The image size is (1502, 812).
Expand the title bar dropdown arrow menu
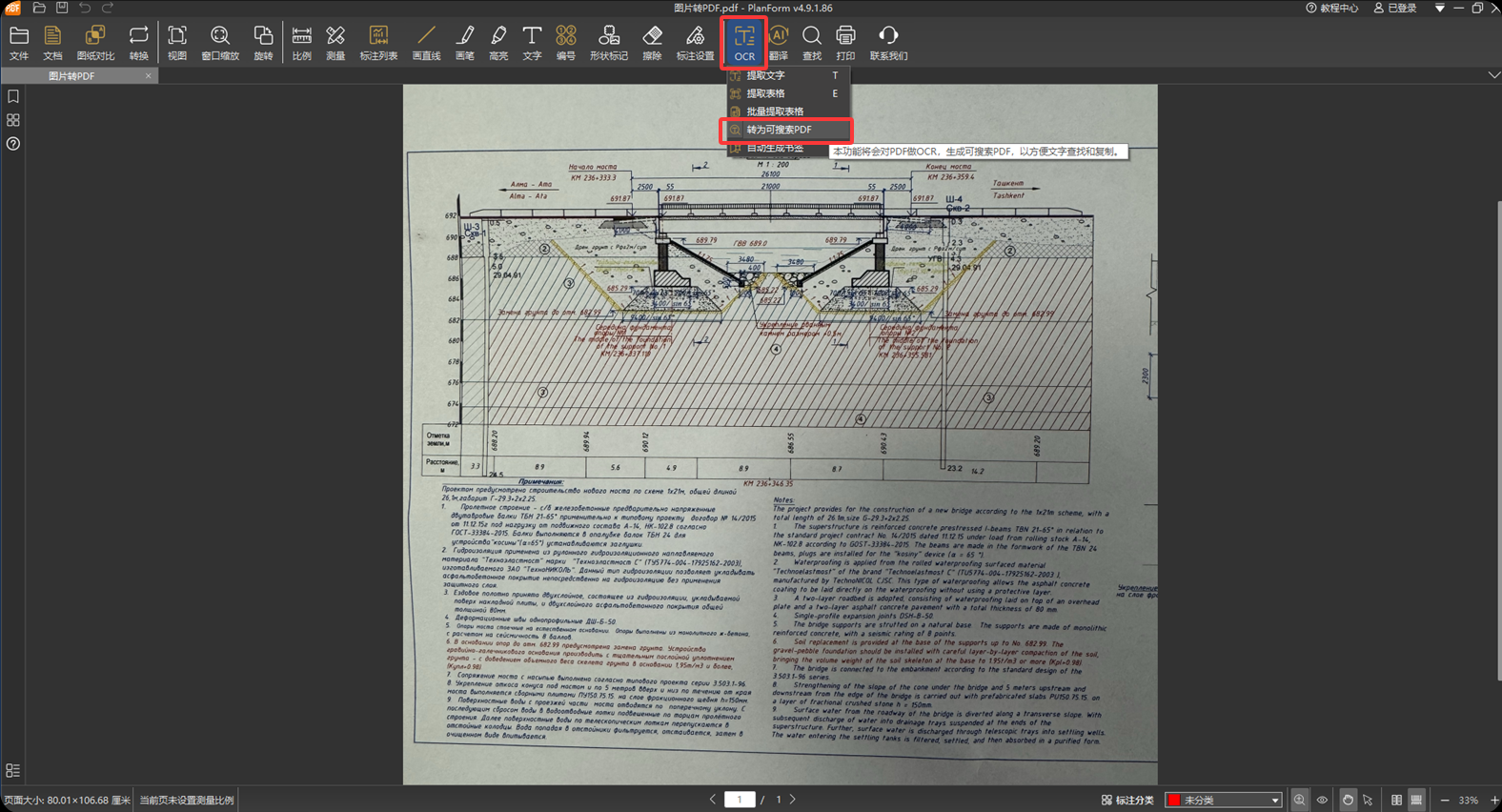coord(1439,8)
